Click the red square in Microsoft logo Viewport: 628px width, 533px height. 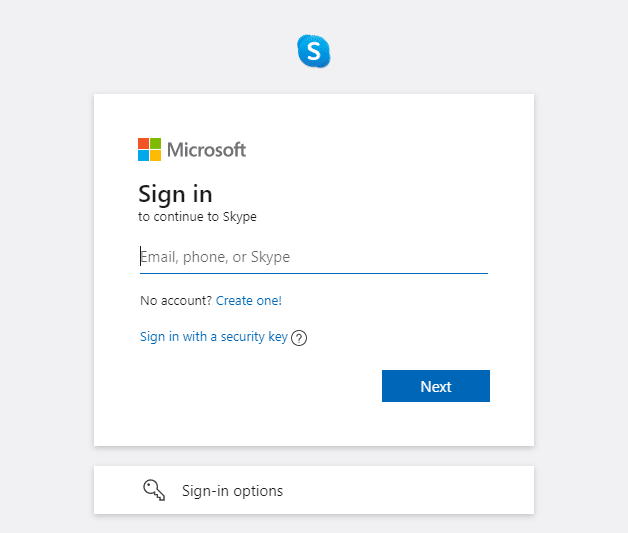coord(143,143)
